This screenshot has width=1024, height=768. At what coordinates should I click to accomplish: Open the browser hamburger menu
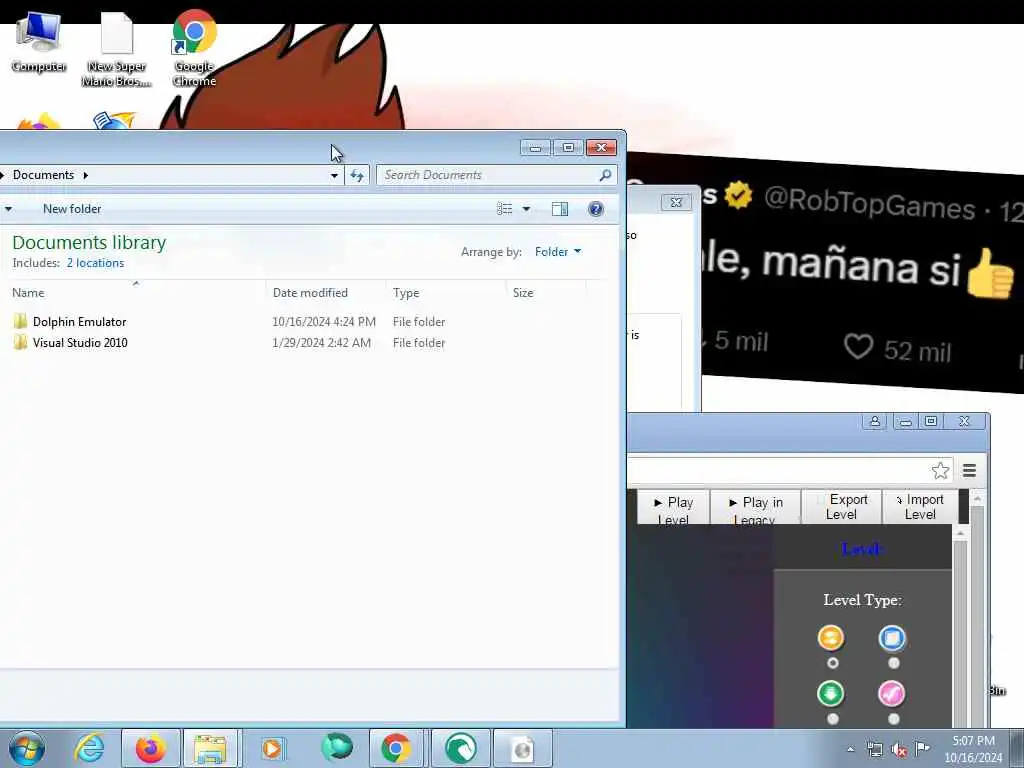click(969, 470)
